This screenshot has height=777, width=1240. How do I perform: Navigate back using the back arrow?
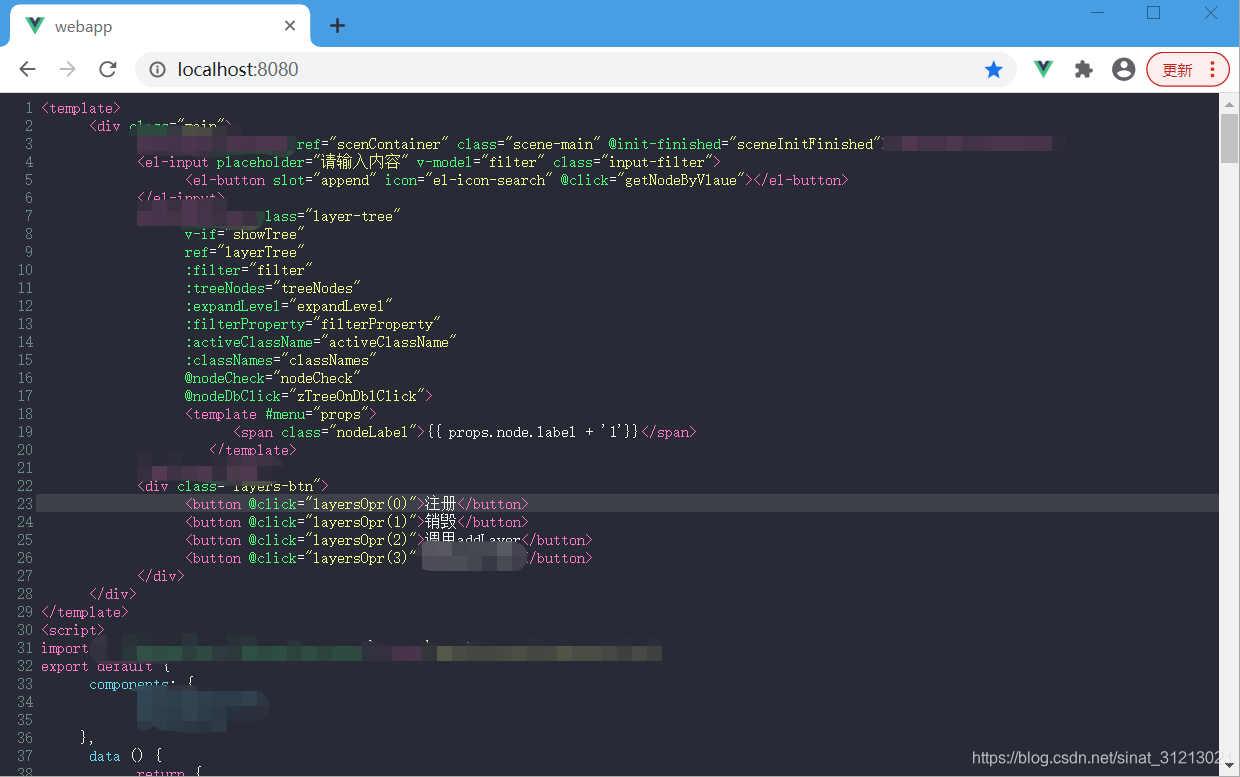[27, 69]
